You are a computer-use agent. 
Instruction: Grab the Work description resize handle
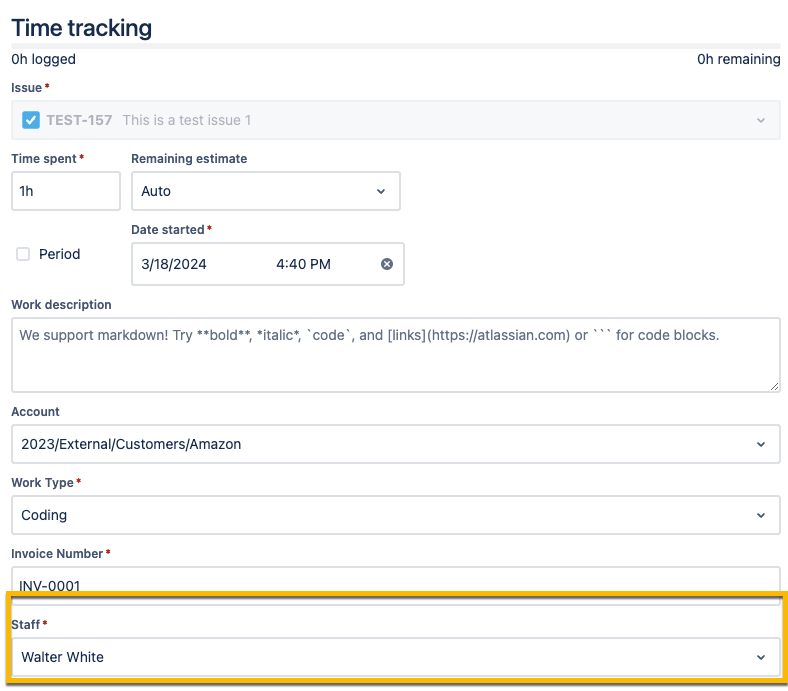click(x=774, y=386)
